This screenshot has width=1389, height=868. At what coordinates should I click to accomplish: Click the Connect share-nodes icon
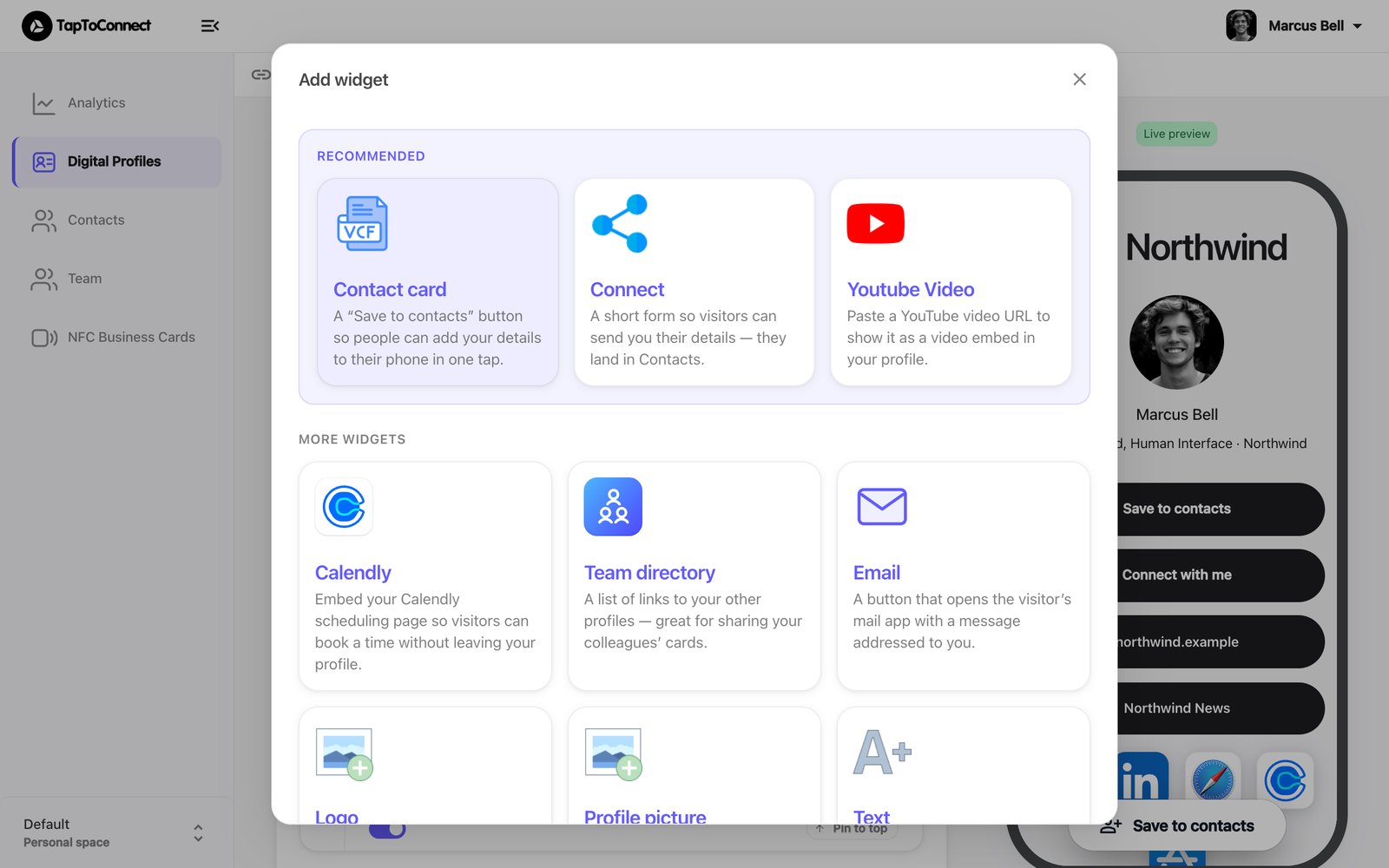(620, 223)
